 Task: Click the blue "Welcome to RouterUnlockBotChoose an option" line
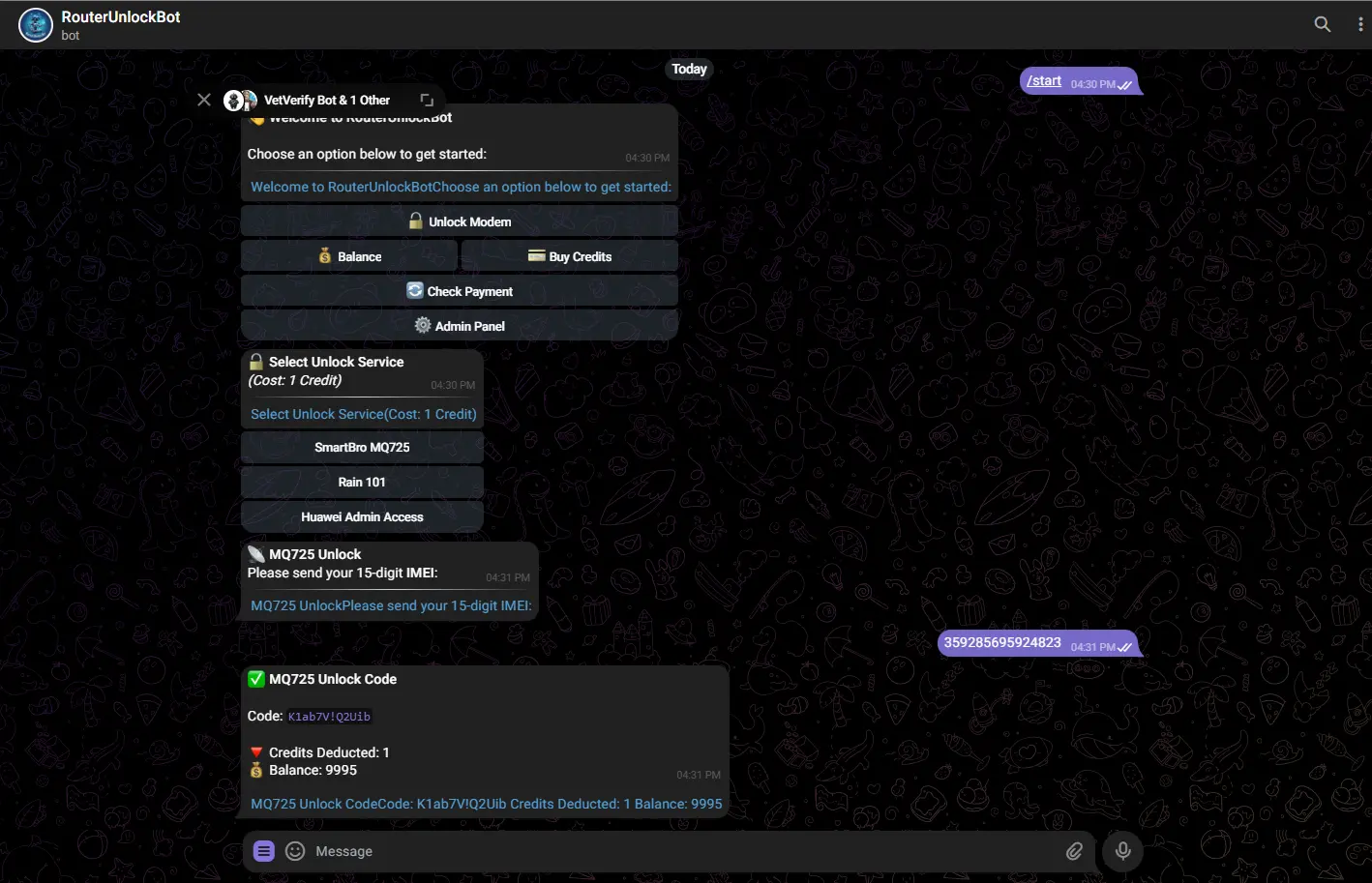tap(461, 187)
